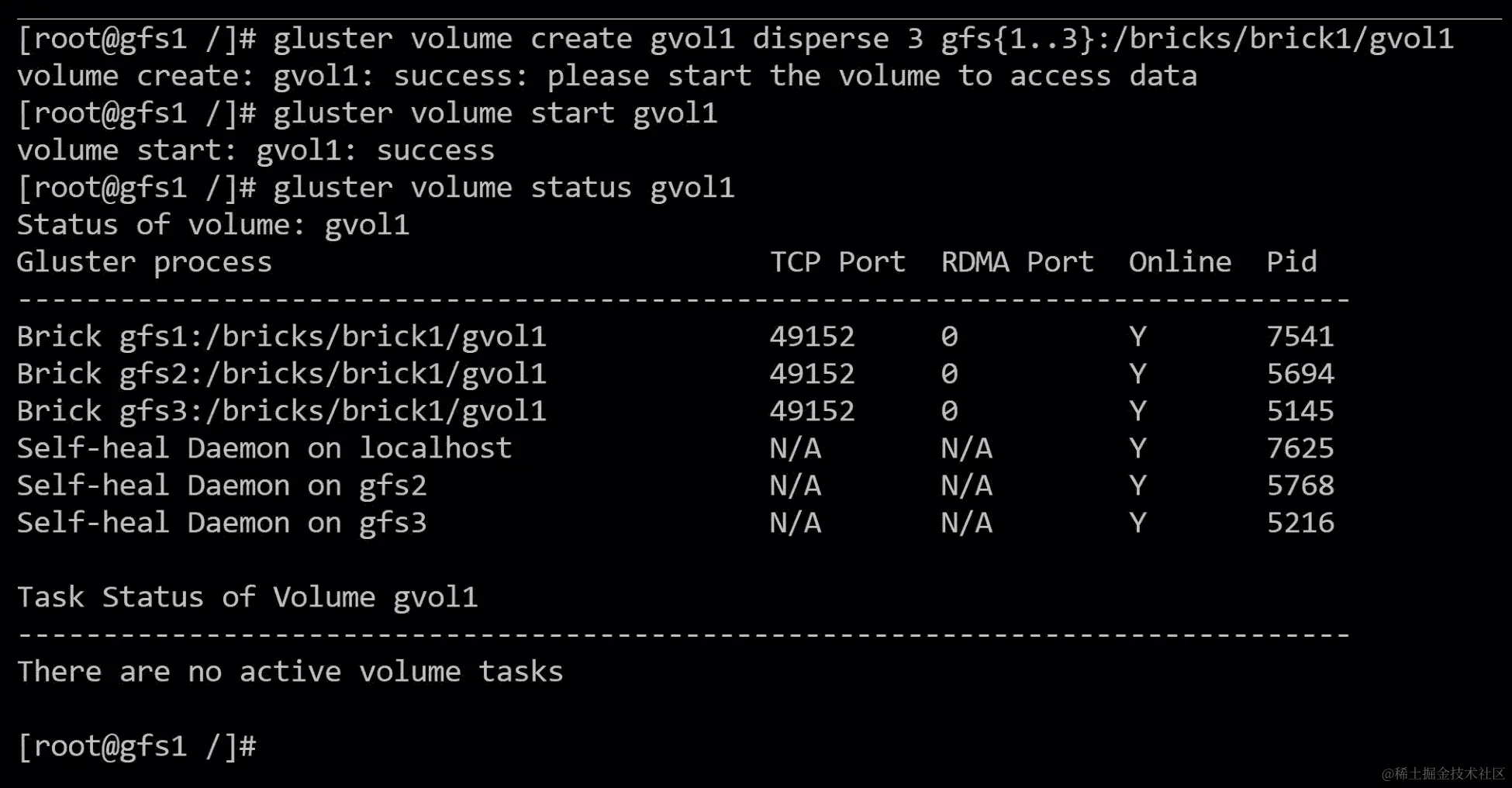This screenshot has height=788, width=1512.
Task: Select the 'volume start: gvol1: success' line
Action: point(256,150)
